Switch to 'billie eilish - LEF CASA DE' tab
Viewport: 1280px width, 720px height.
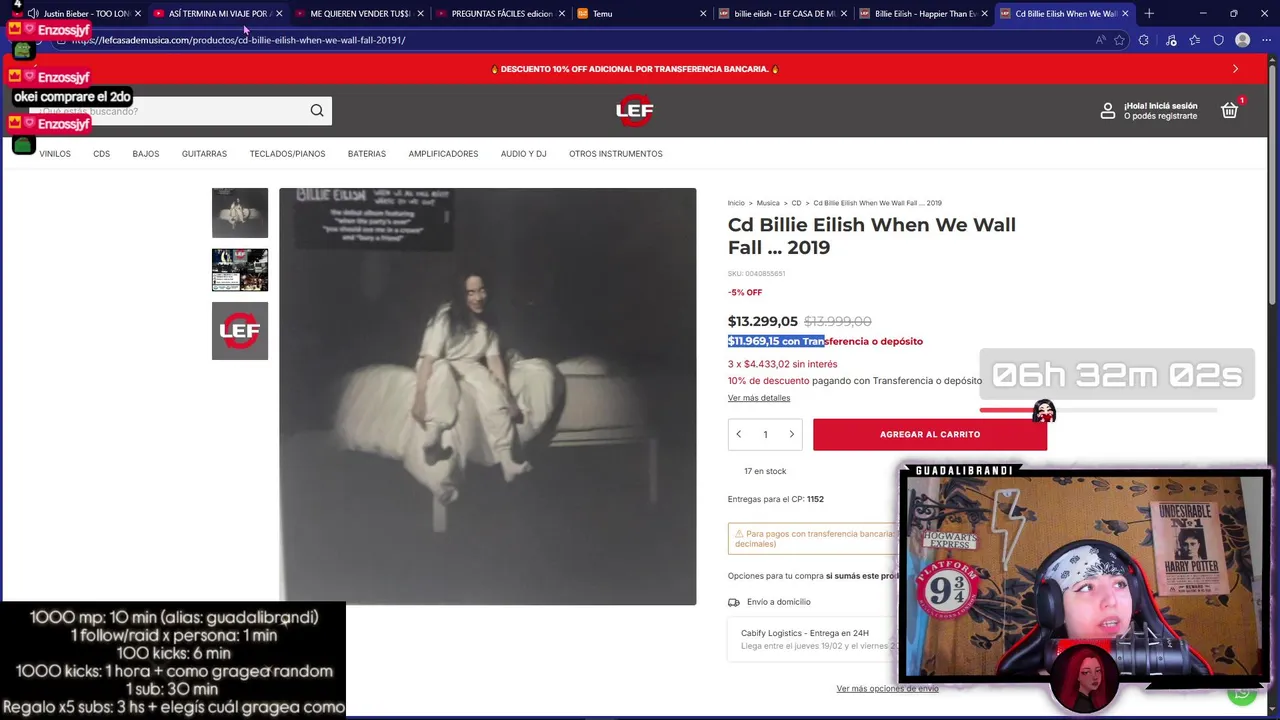click(x=783, y=13)
